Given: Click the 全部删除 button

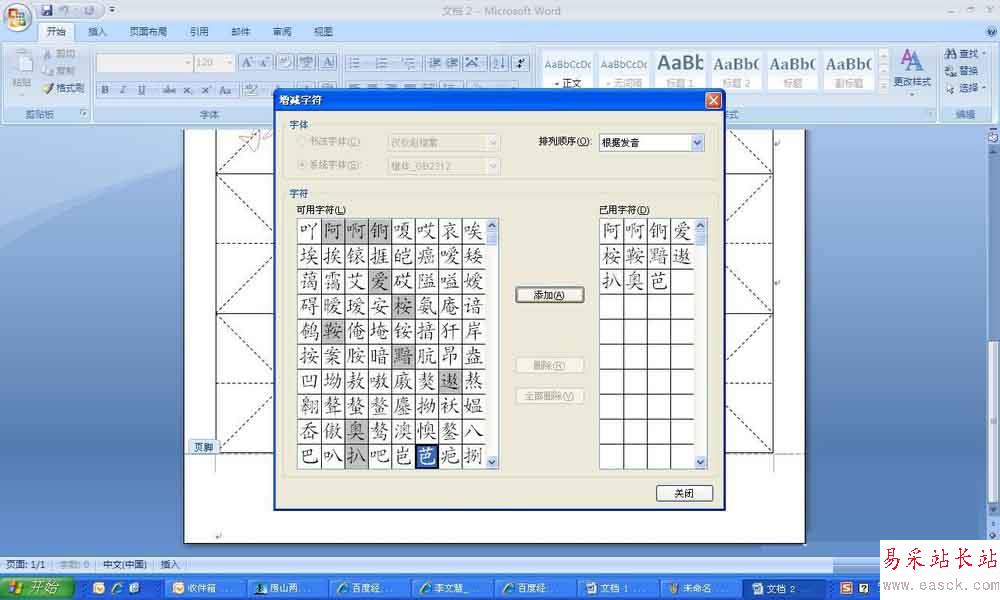Looking at the screenshot, I should [x=549, y=396].
